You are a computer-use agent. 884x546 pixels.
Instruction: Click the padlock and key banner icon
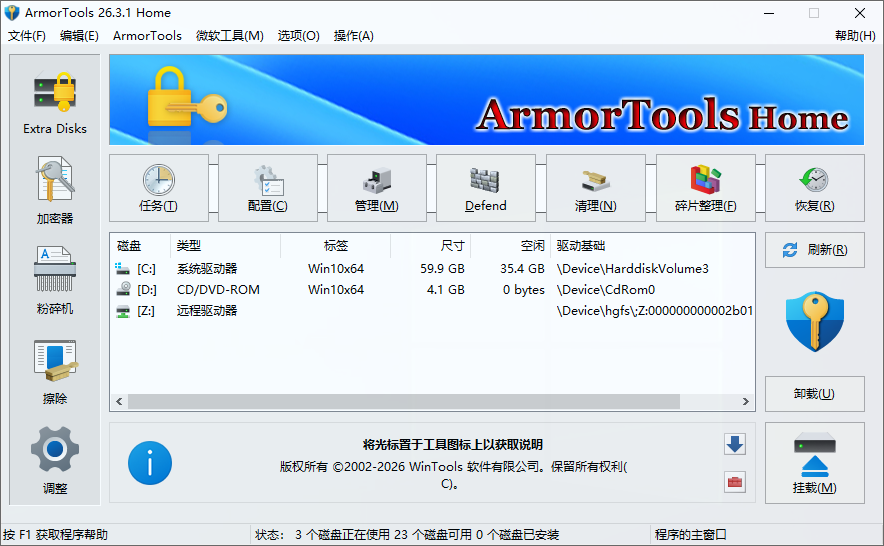coord(187,97)
